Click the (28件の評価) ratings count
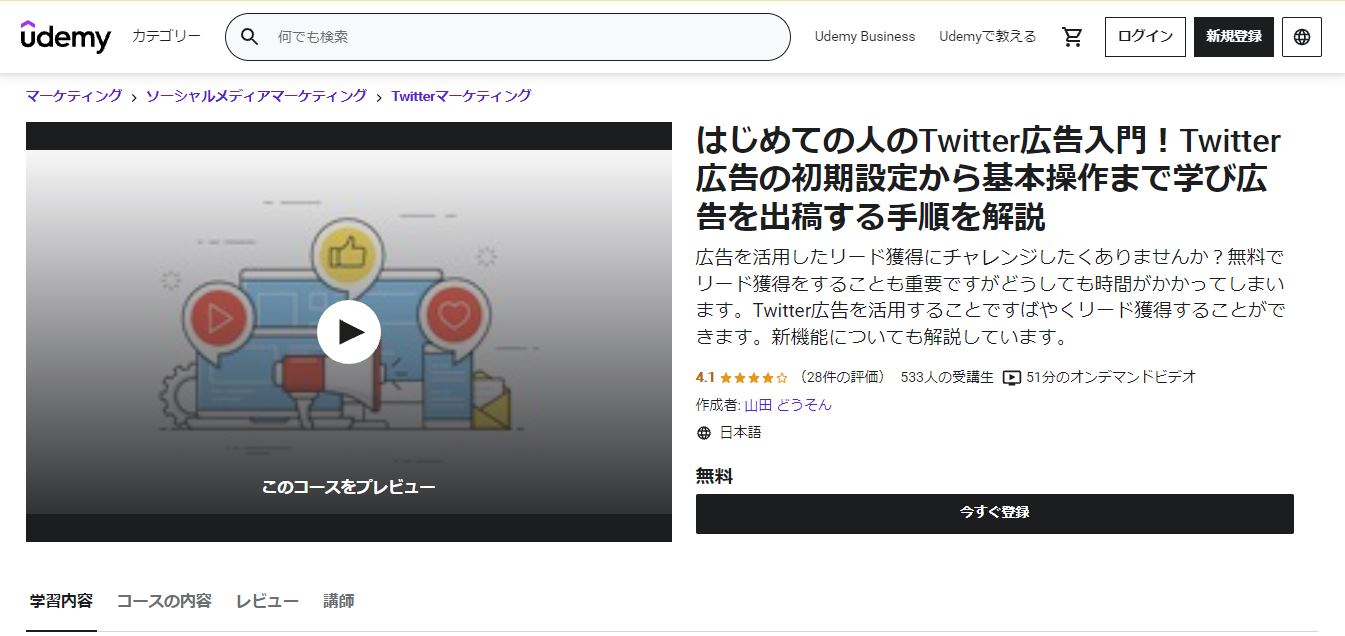1345x636 pixels. point(843,377)
